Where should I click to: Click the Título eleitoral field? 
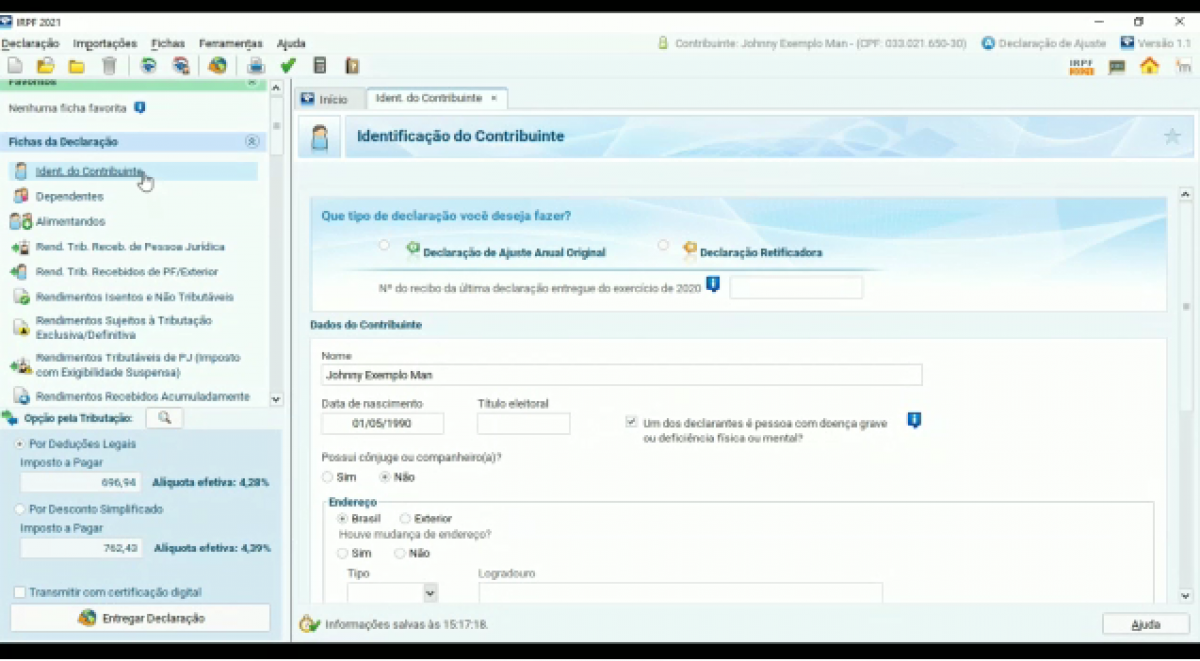point(523,423)
